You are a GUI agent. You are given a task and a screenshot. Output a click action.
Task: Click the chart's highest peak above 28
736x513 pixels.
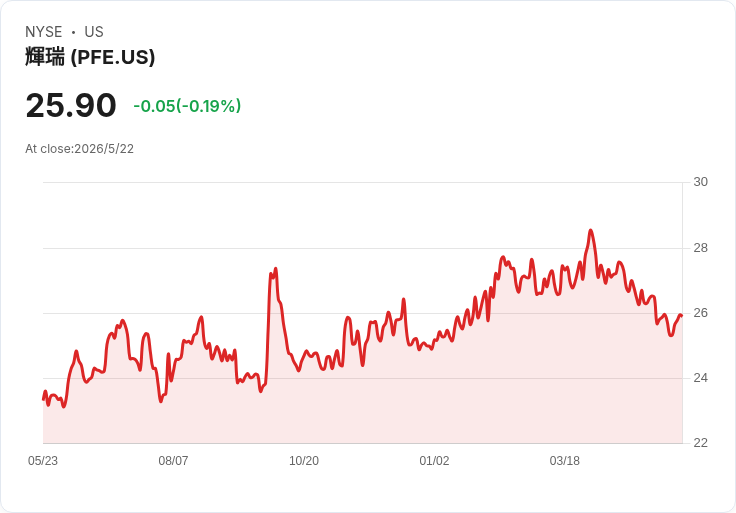pyautogui.click(x=590, y=230)
